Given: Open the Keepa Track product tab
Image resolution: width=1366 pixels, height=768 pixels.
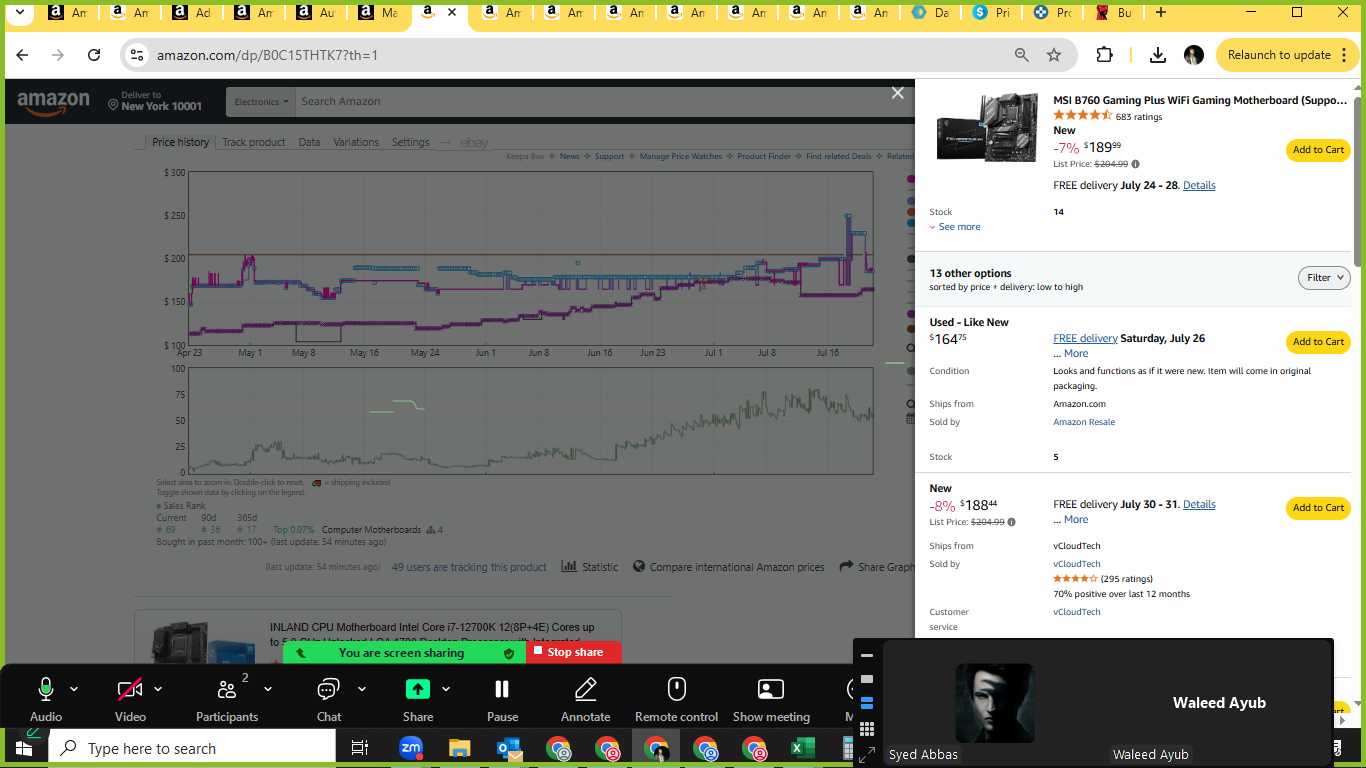Looking at the screenshot, I should pyautogui.click(x=253, y=142).
